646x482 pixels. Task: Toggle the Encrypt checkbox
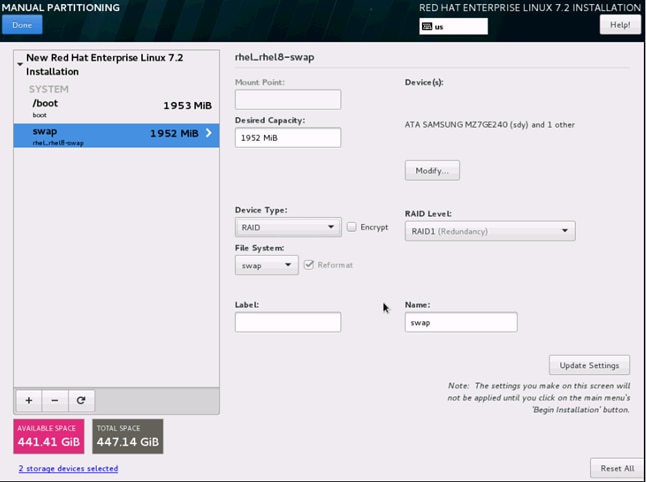coord(351,227)
